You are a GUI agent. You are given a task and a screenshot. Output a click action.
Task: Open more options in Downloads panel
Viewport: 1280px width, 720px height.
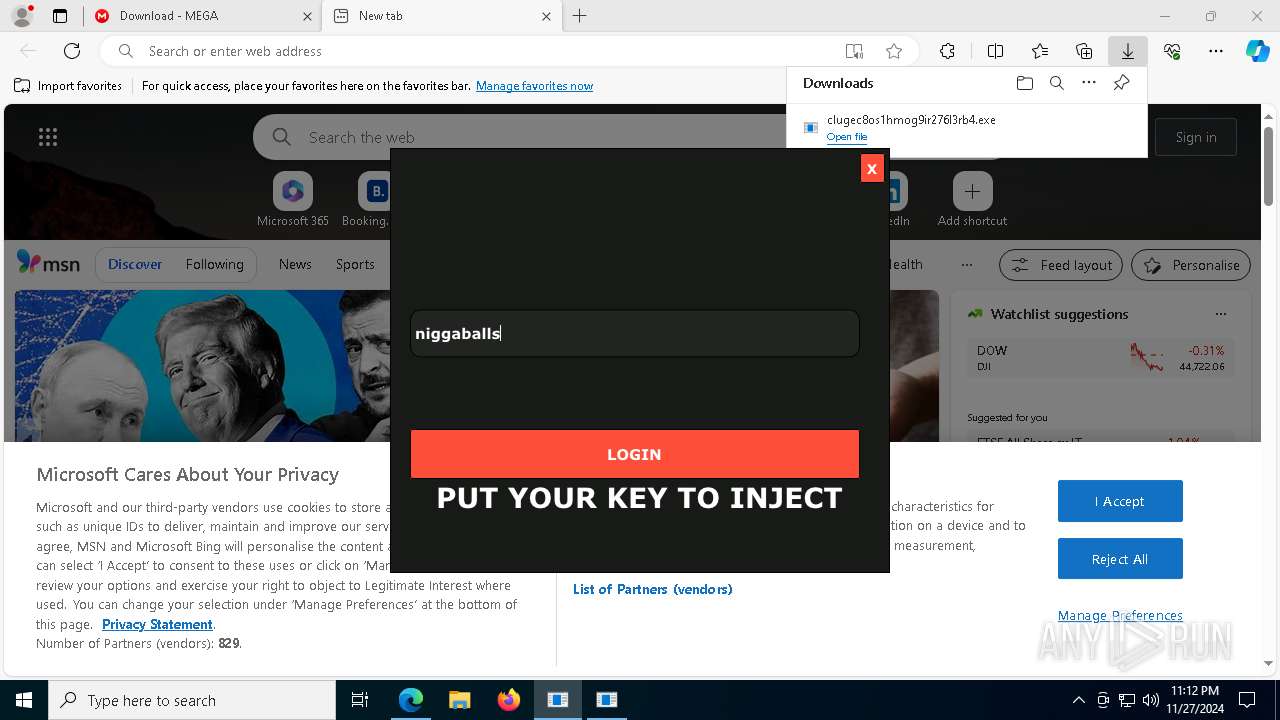tap(1089, 83)
